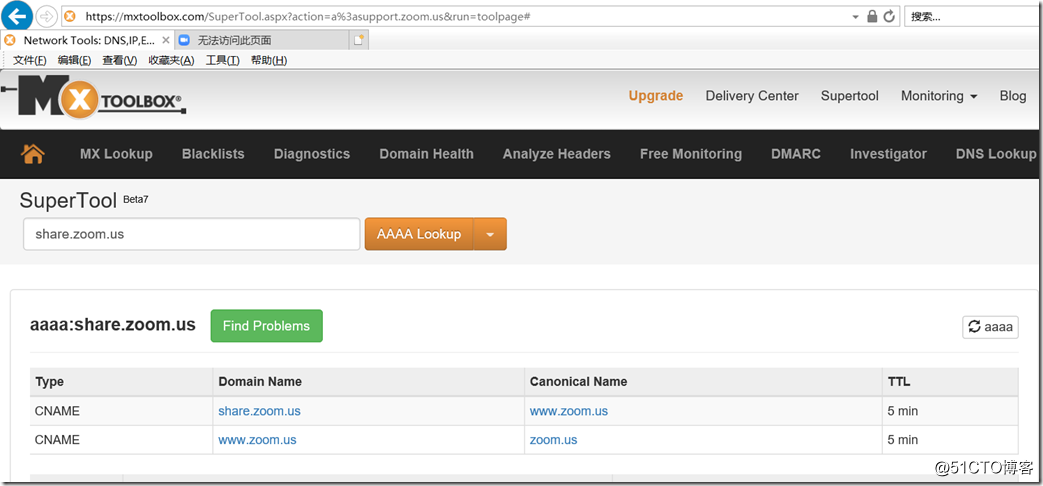This screenshot has width=1043, height=486.
Task: Click the refresh icon in address bar
Action: [889, 17]
